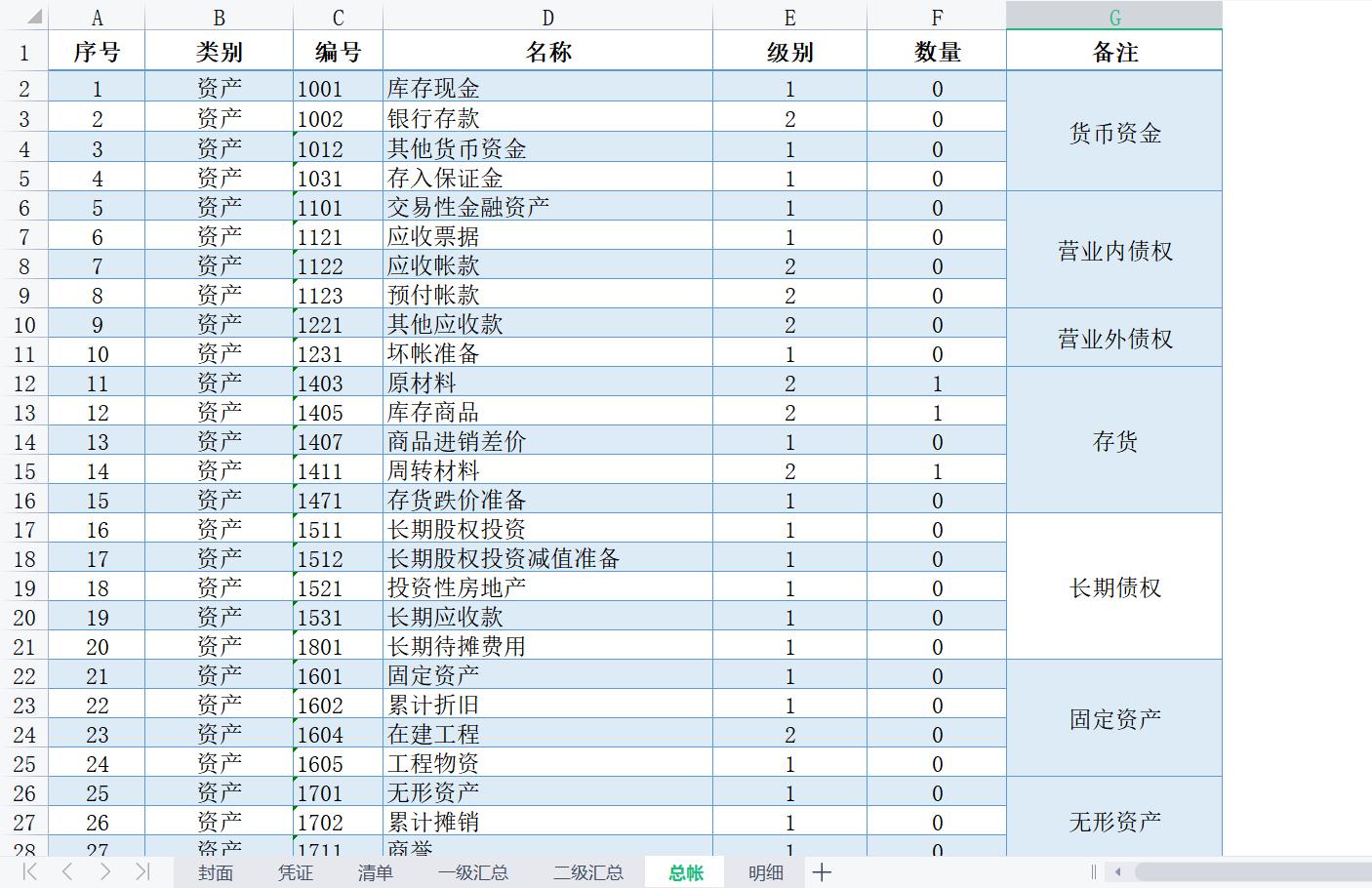Screen dimensions: 1372x888
Task: Click the jump-to-first-sheet navigation icon
Action: pos(27,873)
